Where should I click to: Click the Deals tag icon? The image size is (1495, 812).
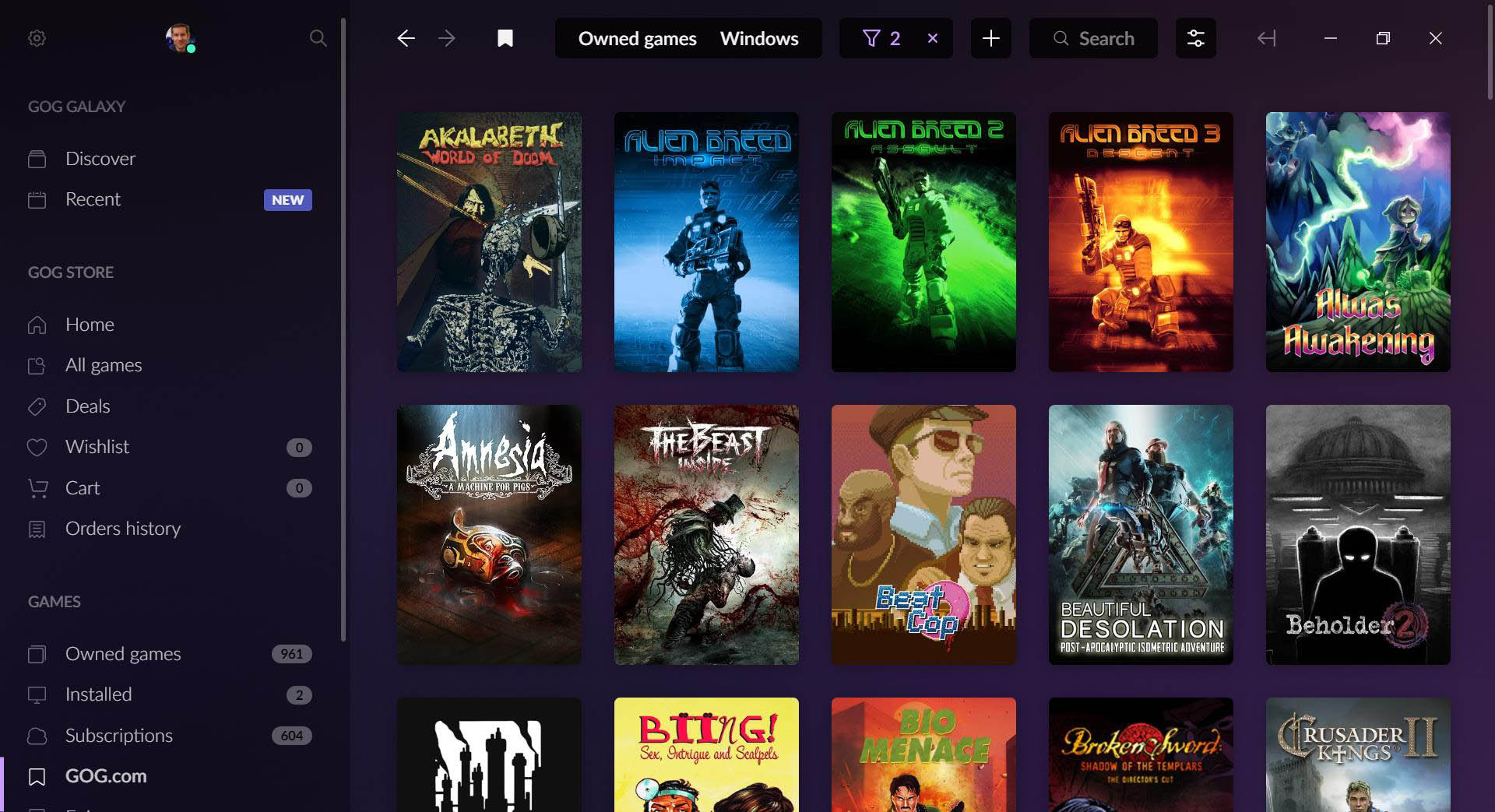[x=37, y=406]
